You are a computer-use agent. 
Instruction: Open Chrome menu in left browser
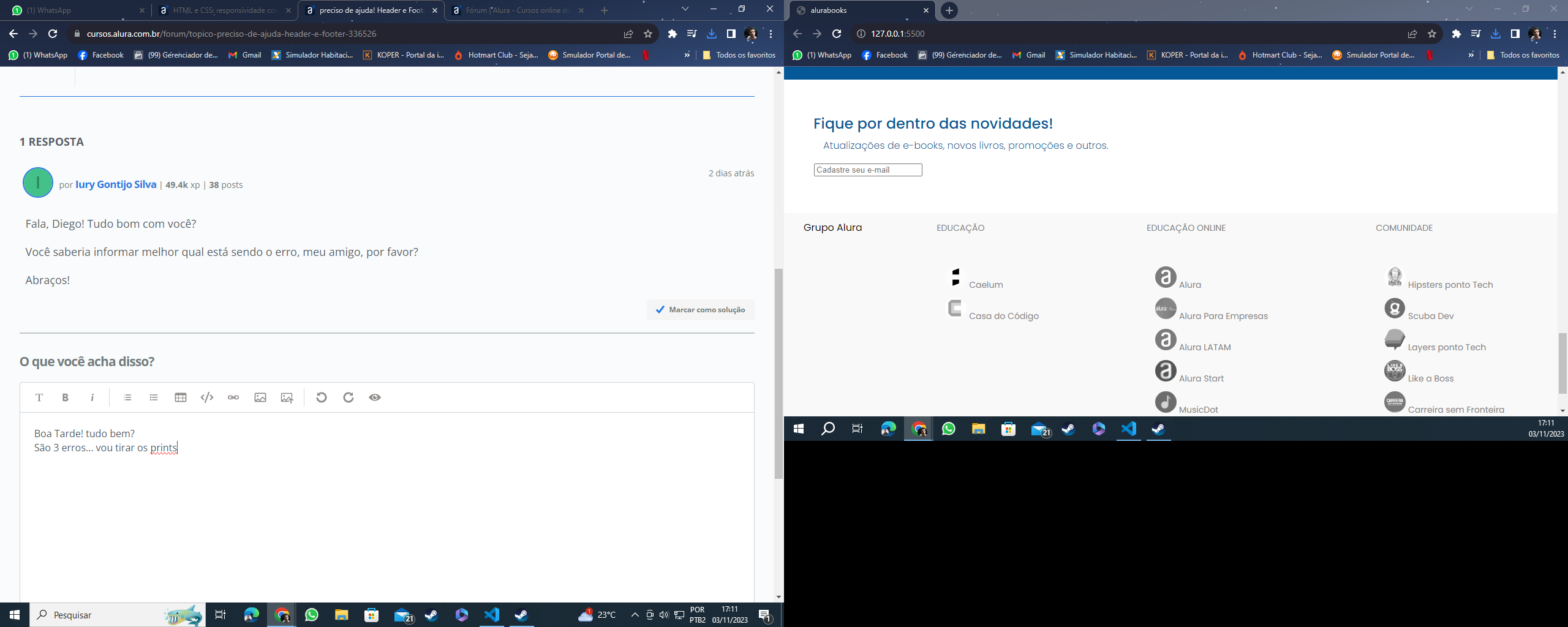771,34
